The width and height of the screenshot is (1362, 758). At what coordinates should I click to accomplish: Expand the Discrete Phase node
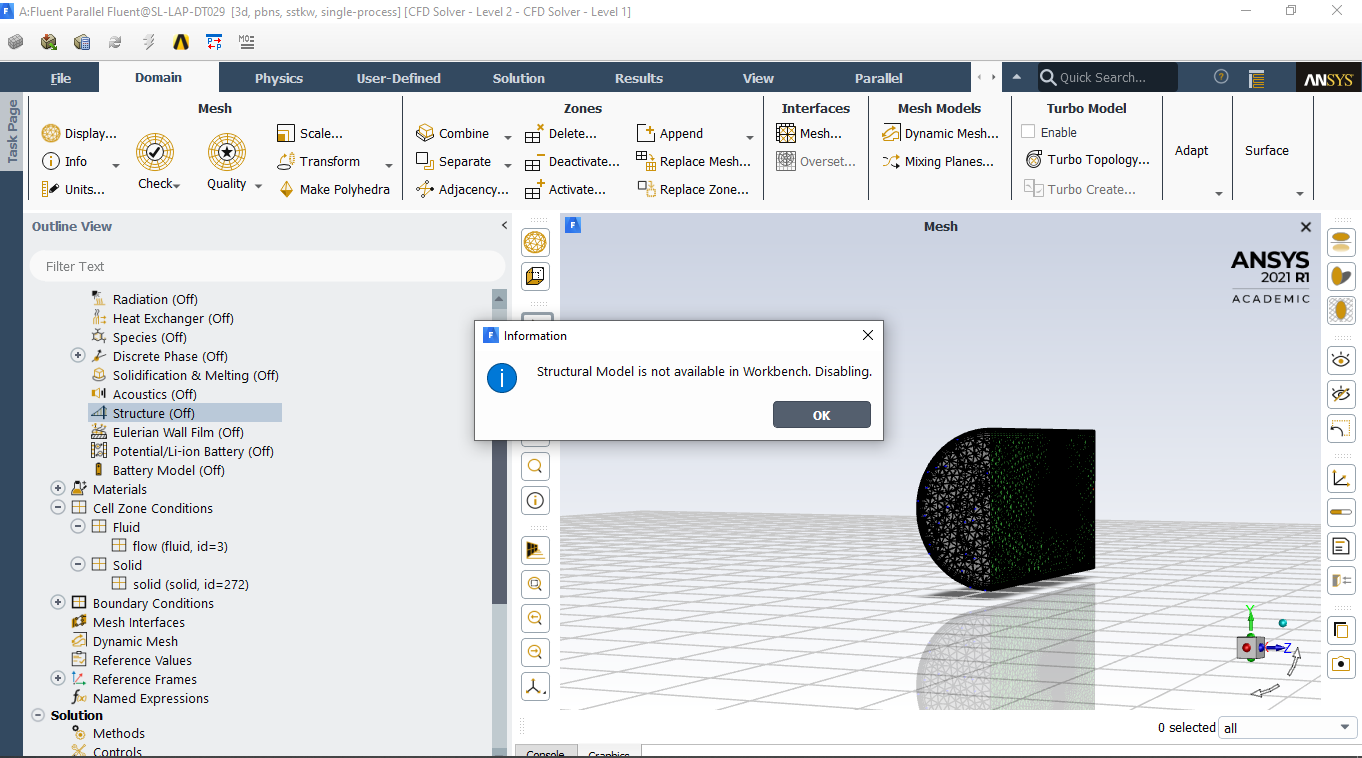(78, 356)
